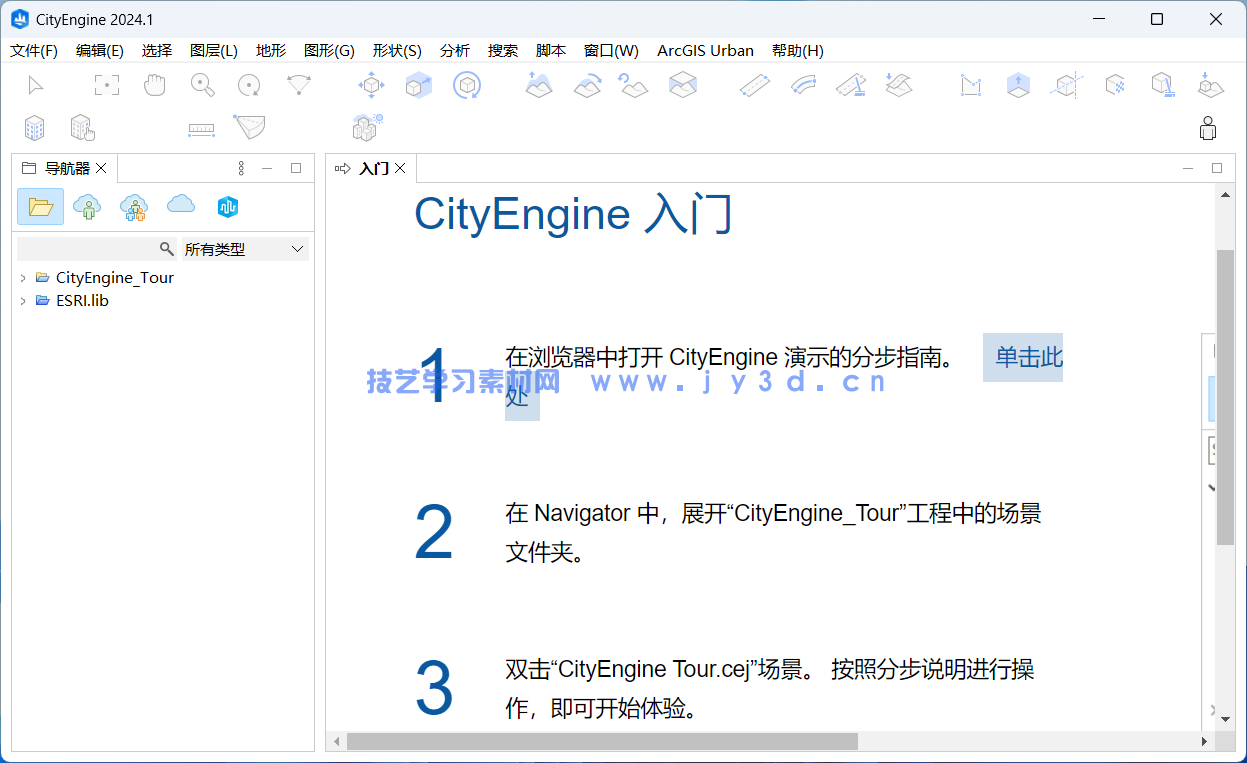Toggle the cloud storage view in Navigator
This screenshot has height=763, width=1247.
coord(180,207)
